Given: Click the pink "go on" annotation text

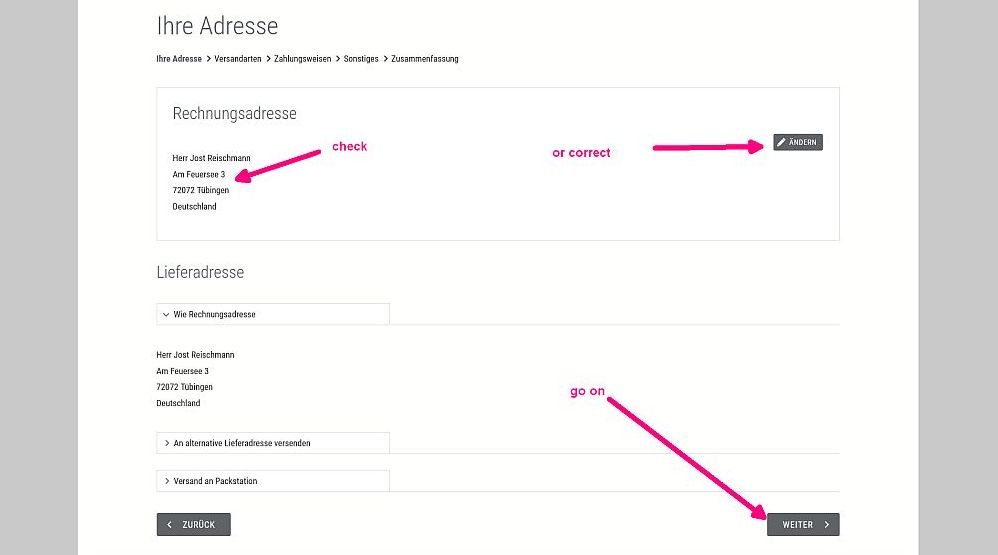Looking at the screenshot, I should pyautogui.click(x=587, y=391).
